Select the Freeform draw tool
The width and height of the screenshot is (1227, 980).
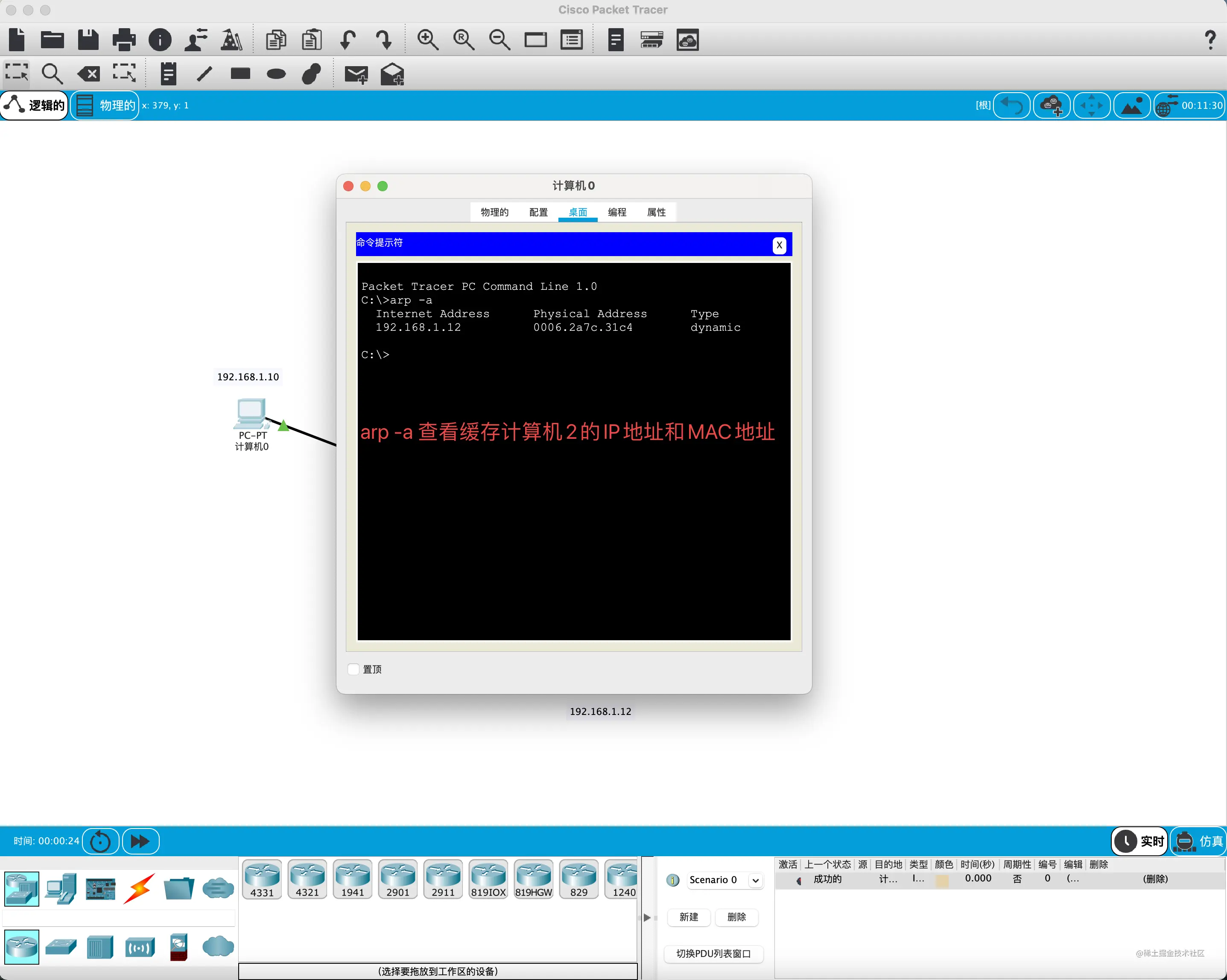click(x=311, y=73)
